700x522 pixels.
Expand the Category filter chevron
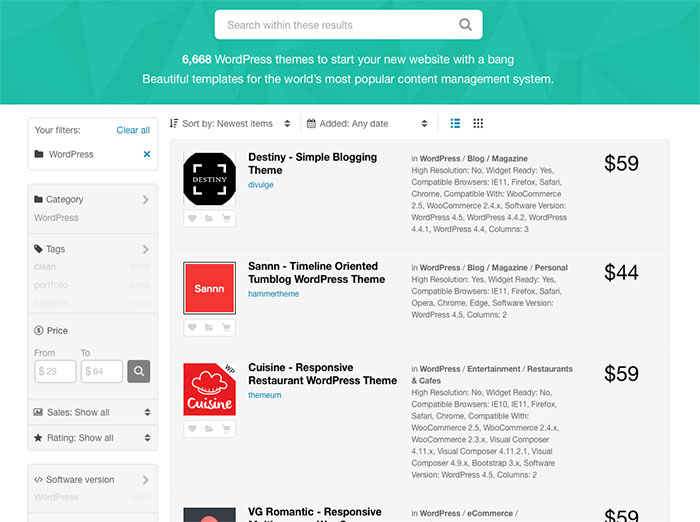[146, 200]
